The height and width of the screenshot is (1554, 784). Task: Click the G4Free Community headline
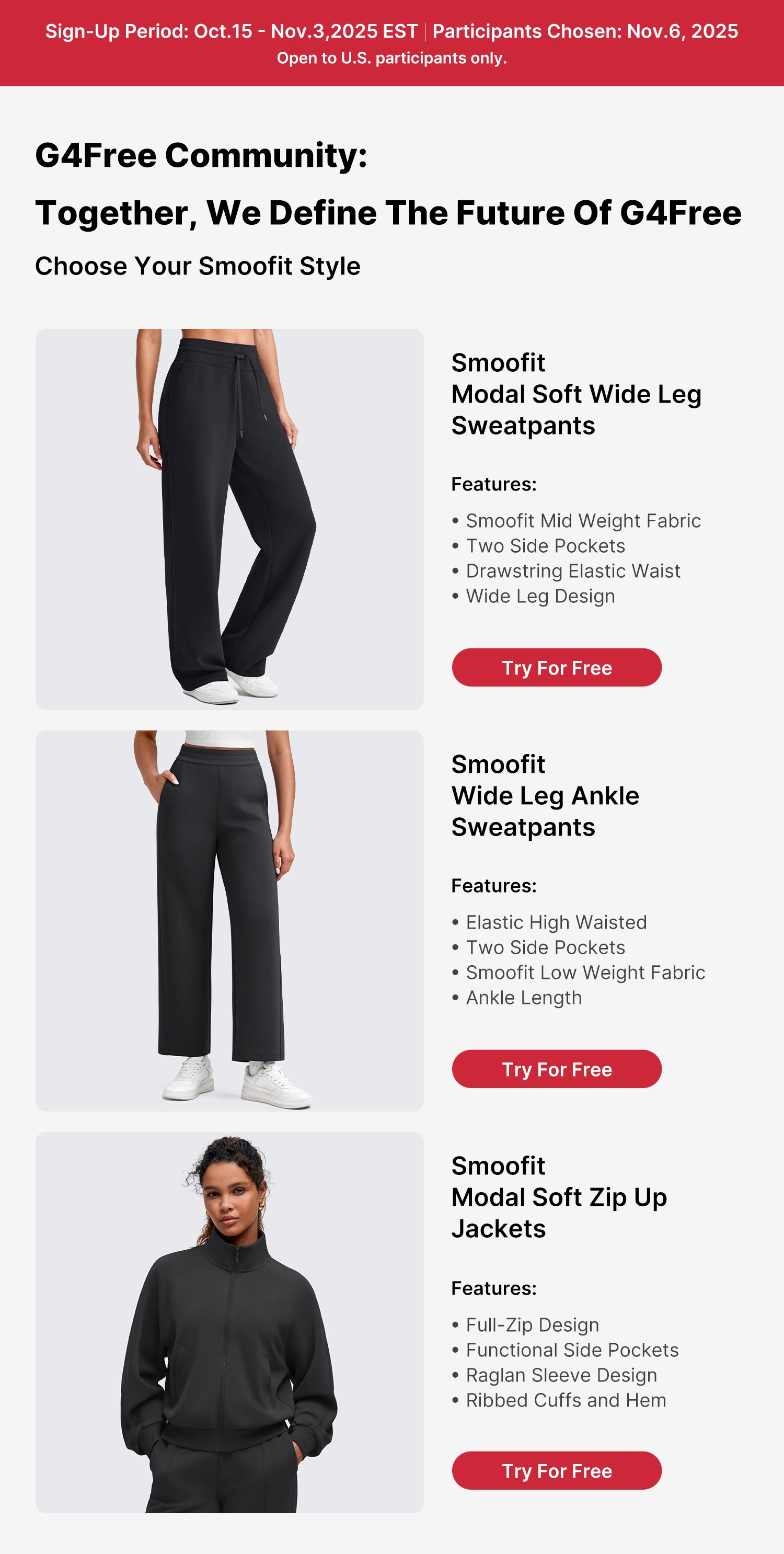[x=201, y=156]
